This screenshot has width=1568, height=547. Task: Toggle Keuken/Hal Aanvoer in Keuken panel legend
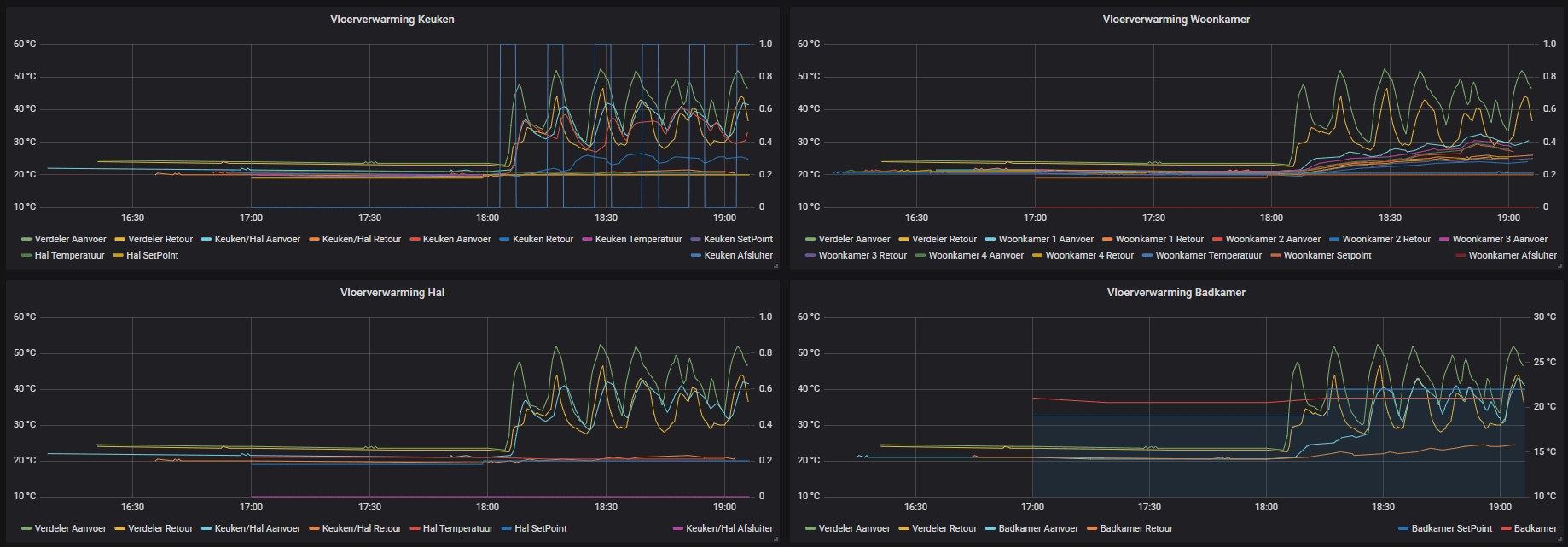[x=258, y=240]
